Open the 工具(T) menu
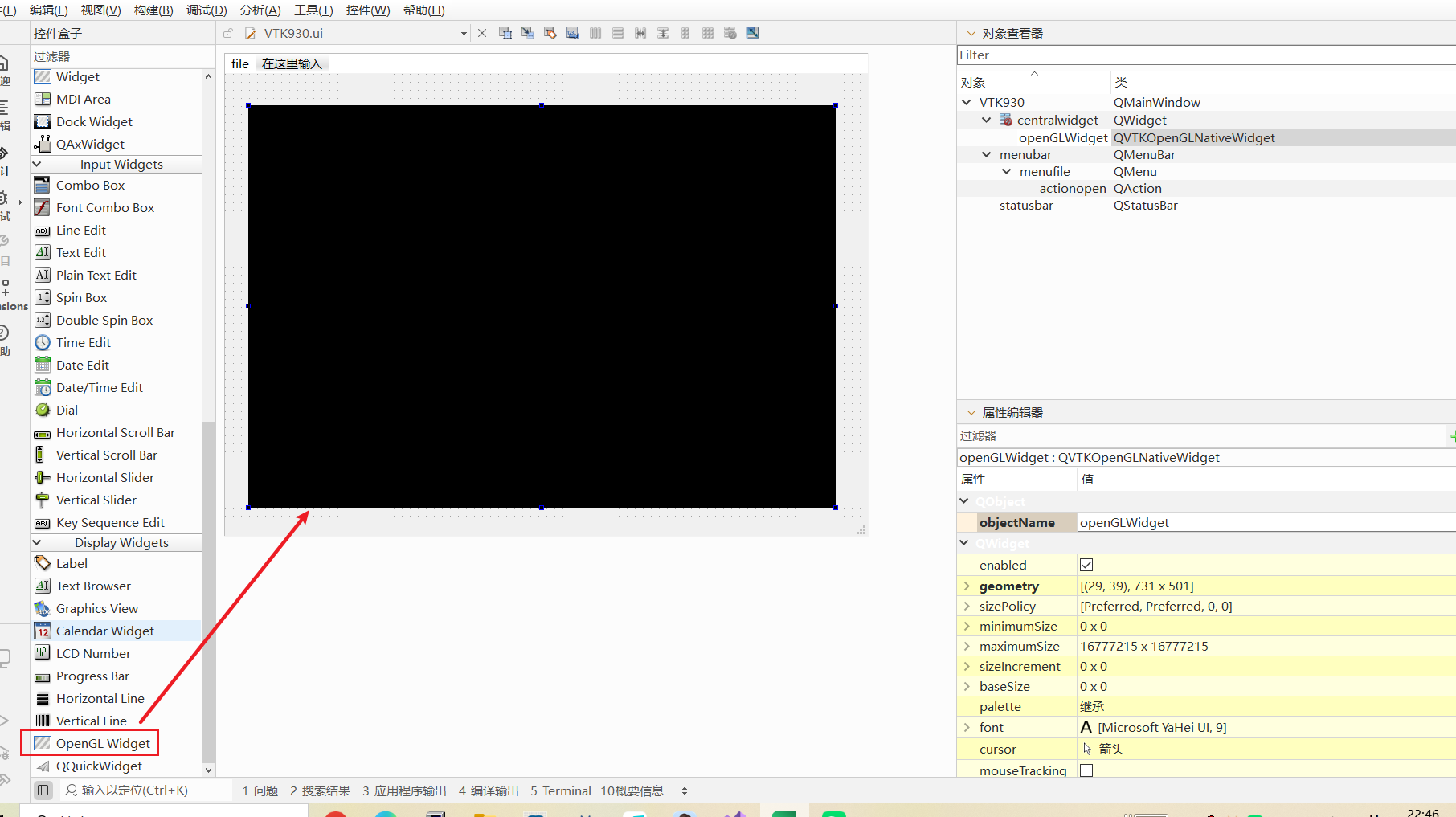The height and width of the screenshot is (817, 1456). 313,10
